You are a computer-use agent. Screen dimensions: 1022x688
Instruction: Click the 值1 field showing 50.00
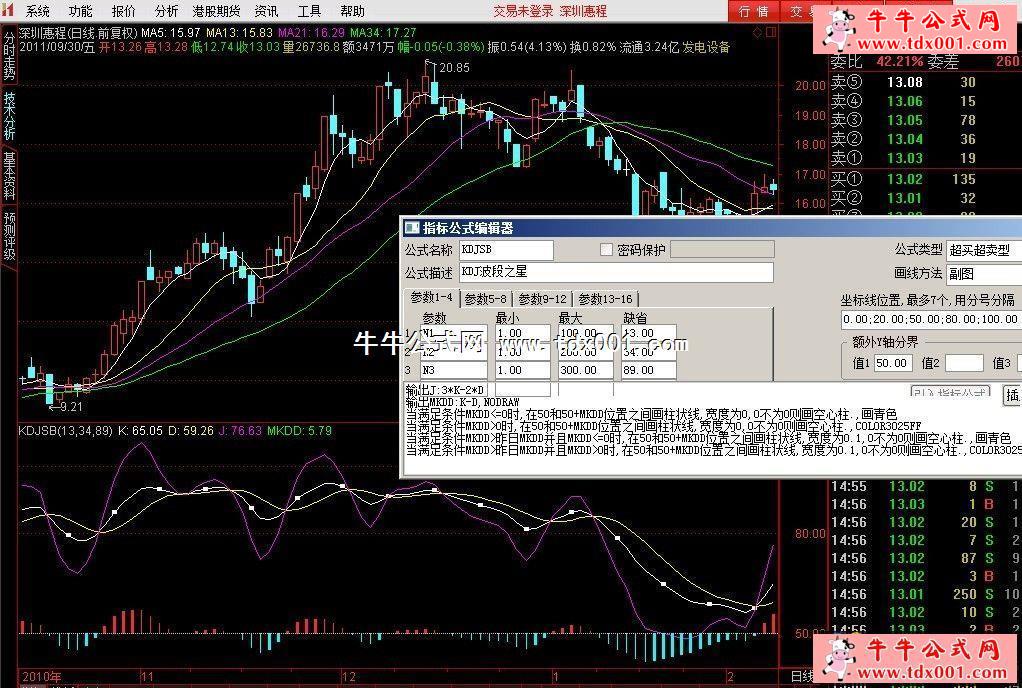coord(892,363)
